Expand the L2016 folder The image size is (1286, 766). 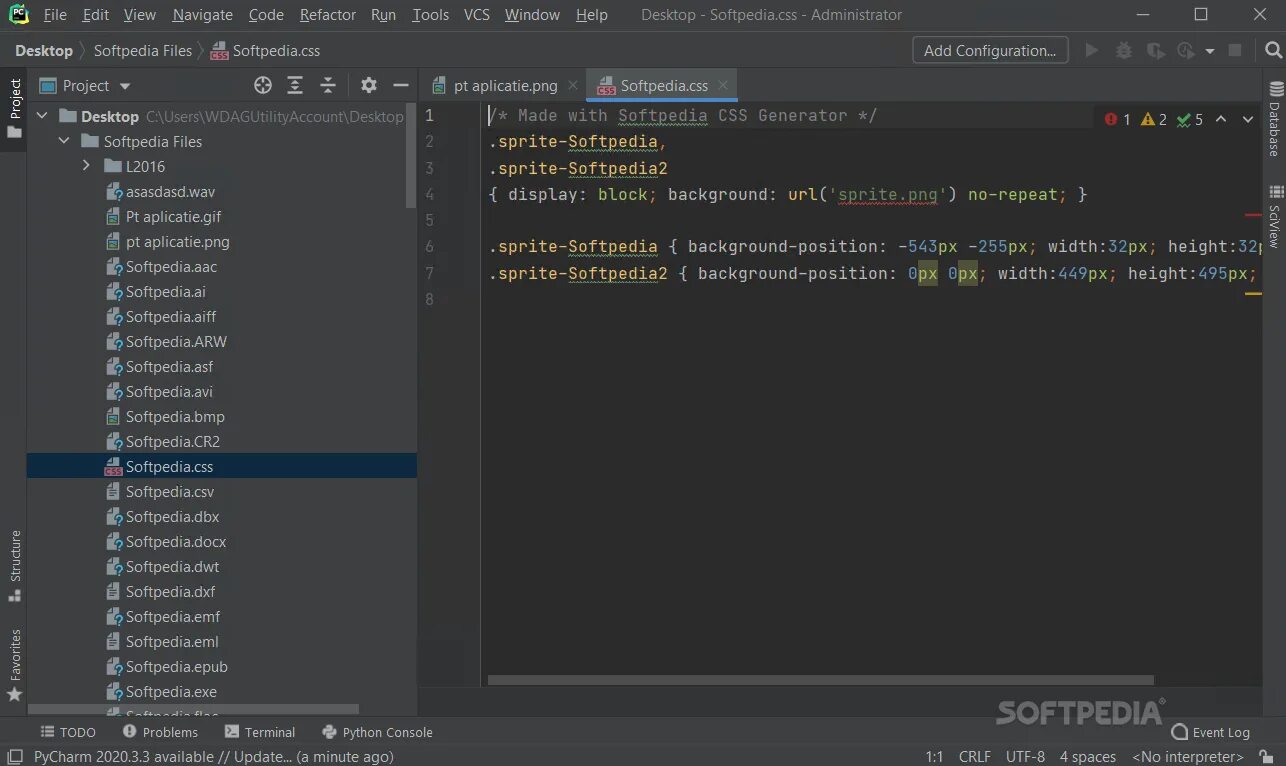coord(87,166)
